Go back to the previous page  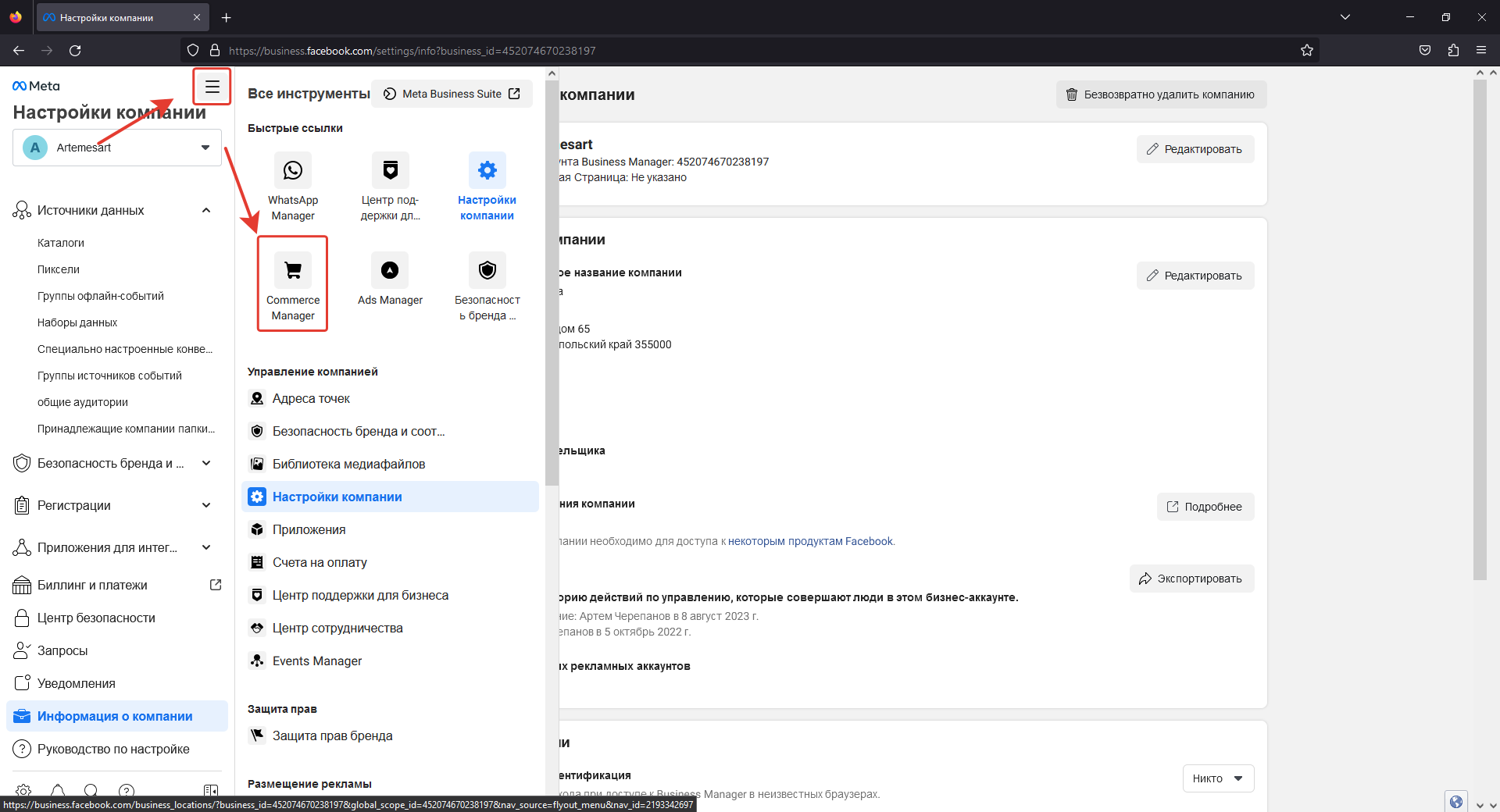click(x=19, y=51)
